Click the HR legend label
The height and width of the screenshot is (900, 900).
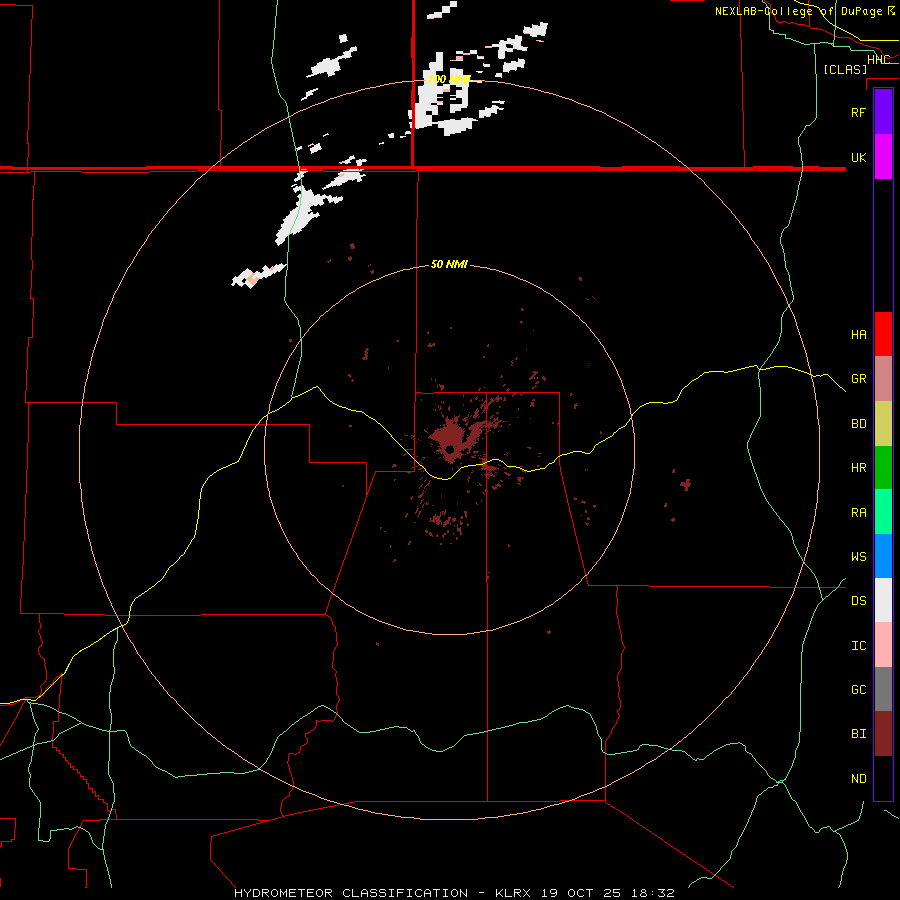click(858, 468)
